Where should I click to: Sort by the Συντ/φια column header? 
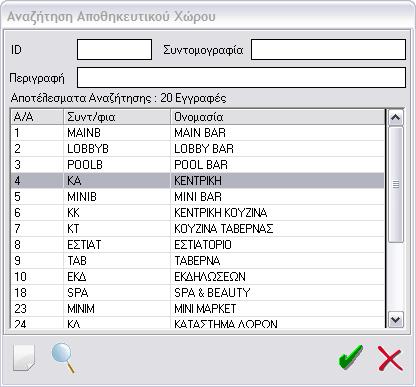click(117, 117)
